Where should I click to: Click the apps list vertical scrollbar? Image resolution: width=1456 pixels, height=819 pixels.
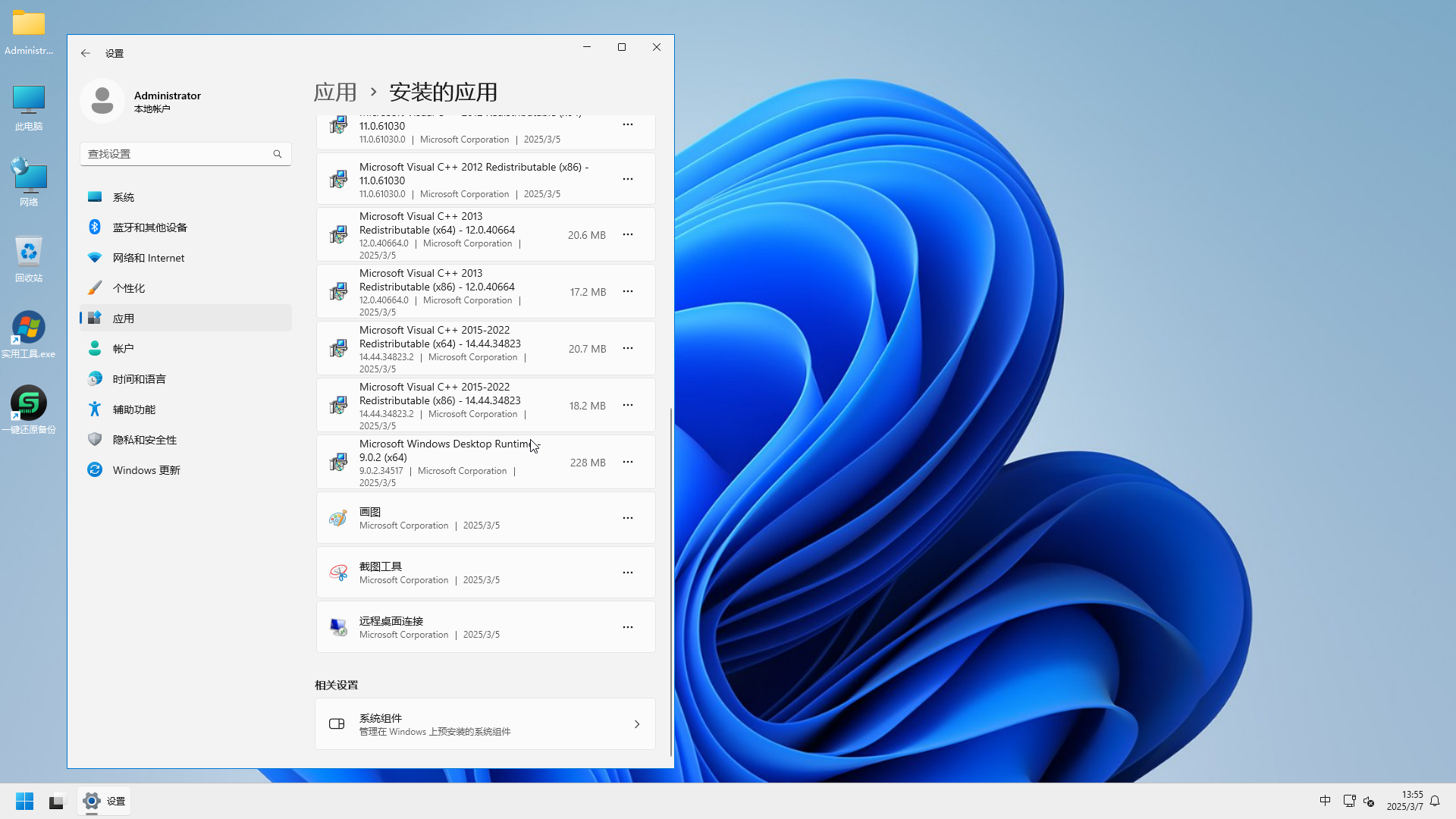pos(671,582)
